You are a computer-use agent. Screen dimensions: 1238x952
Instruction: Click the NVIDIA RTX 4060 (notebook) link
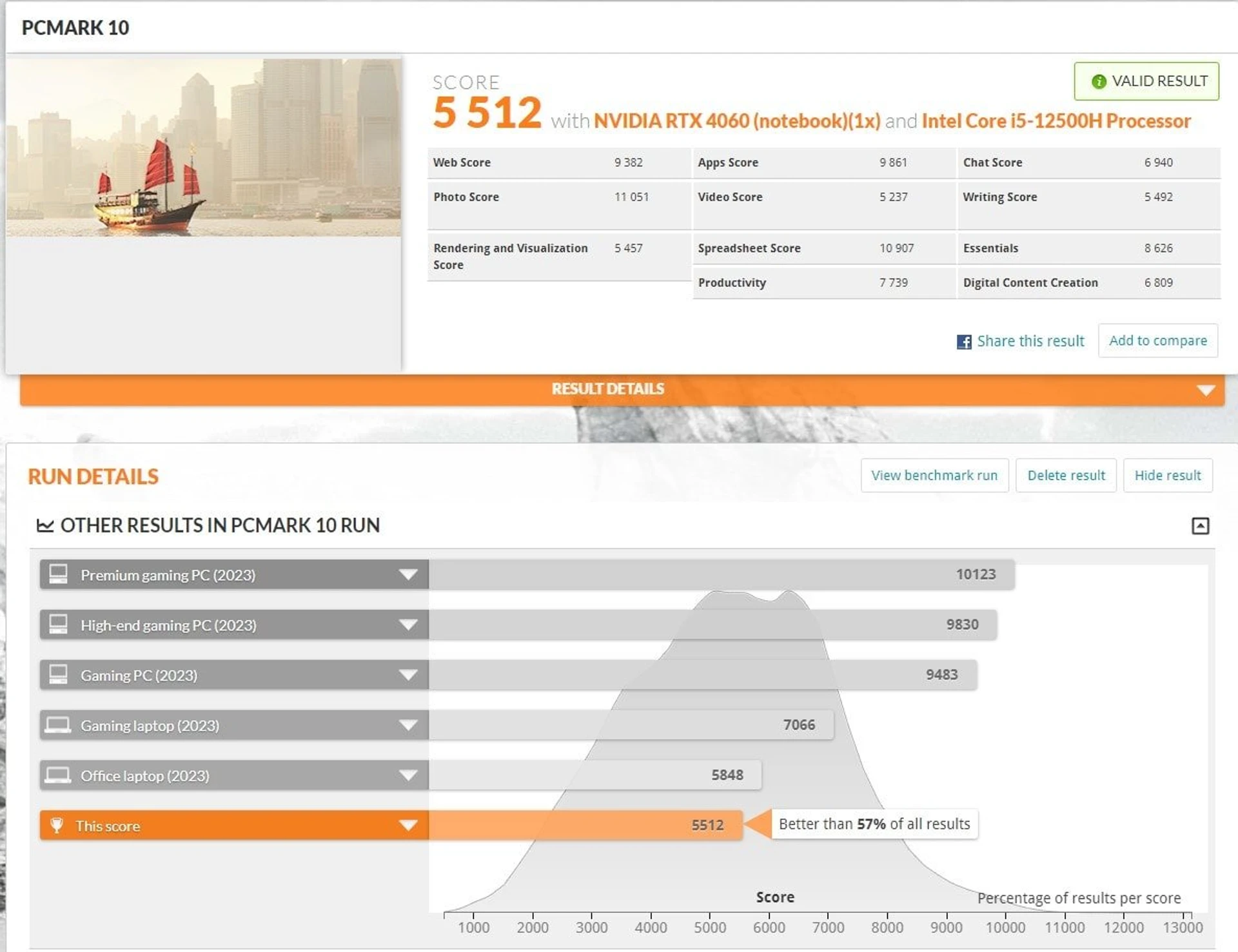click(x=737, y=121)
